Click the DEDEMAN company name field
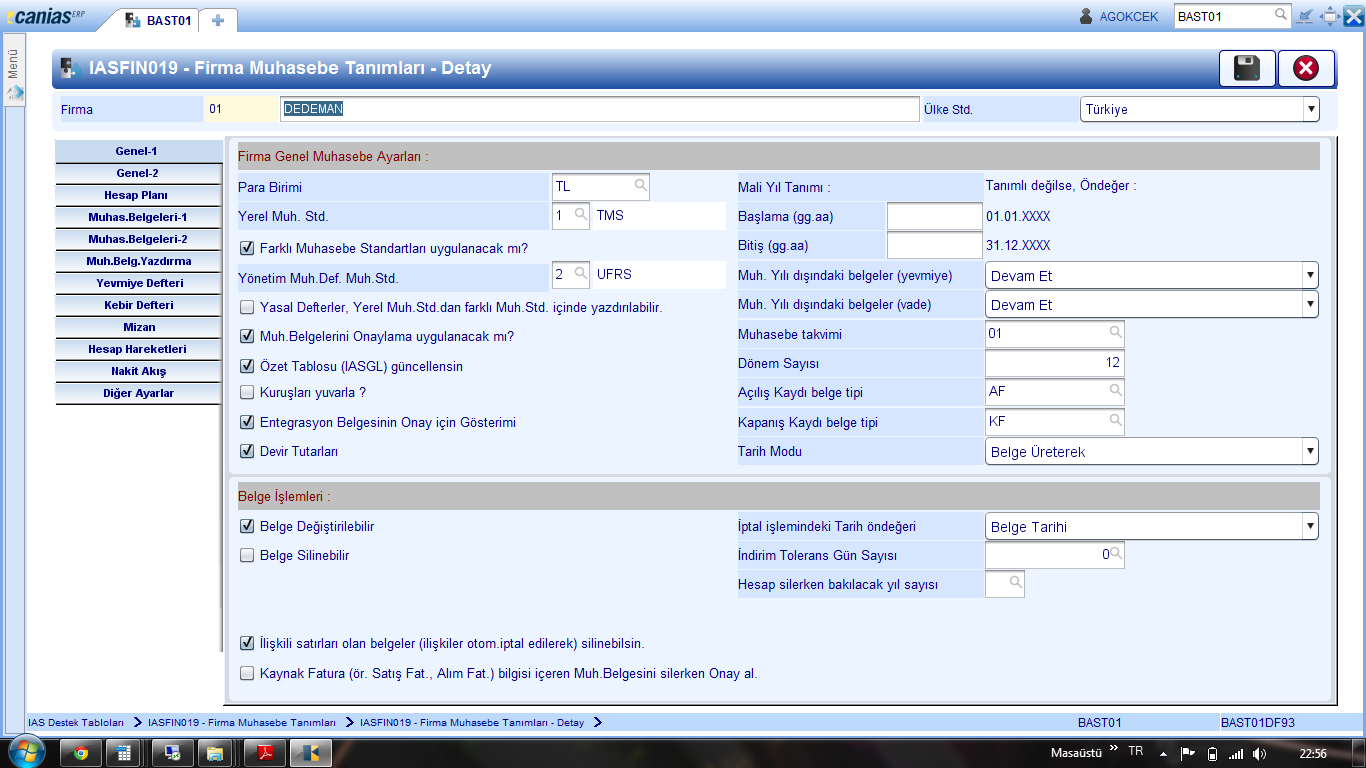The width and height of the screenshot is (1366, 768). pyautogui.click(x=599, y=109)
